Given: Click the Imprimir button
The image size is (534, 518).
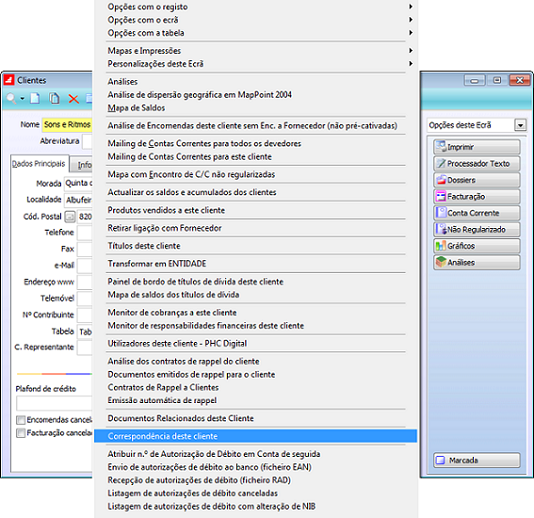Looking at the screenshot, I should (x=477, y=147).
